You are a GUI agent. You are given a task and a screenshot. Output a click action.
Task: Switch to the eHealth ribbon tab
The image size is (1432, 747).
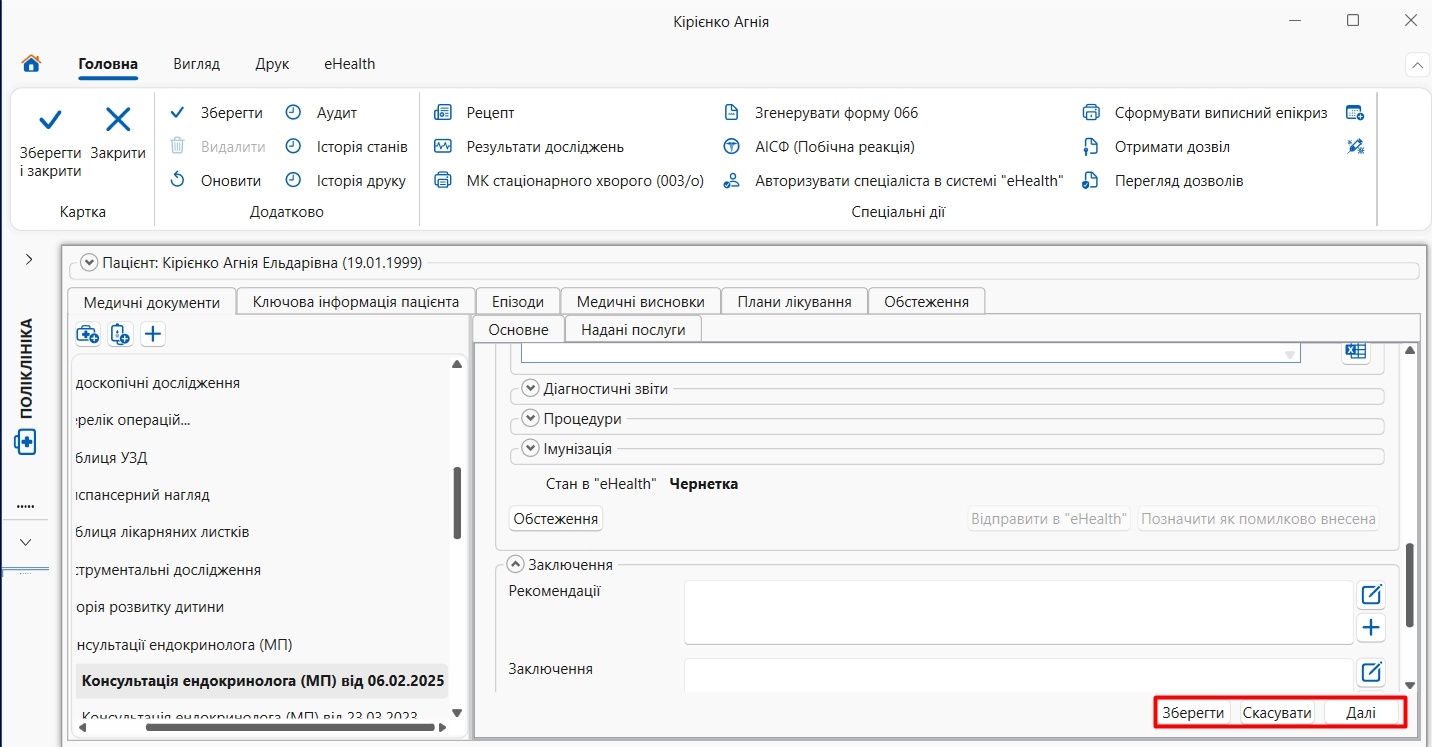pos(349,64)
